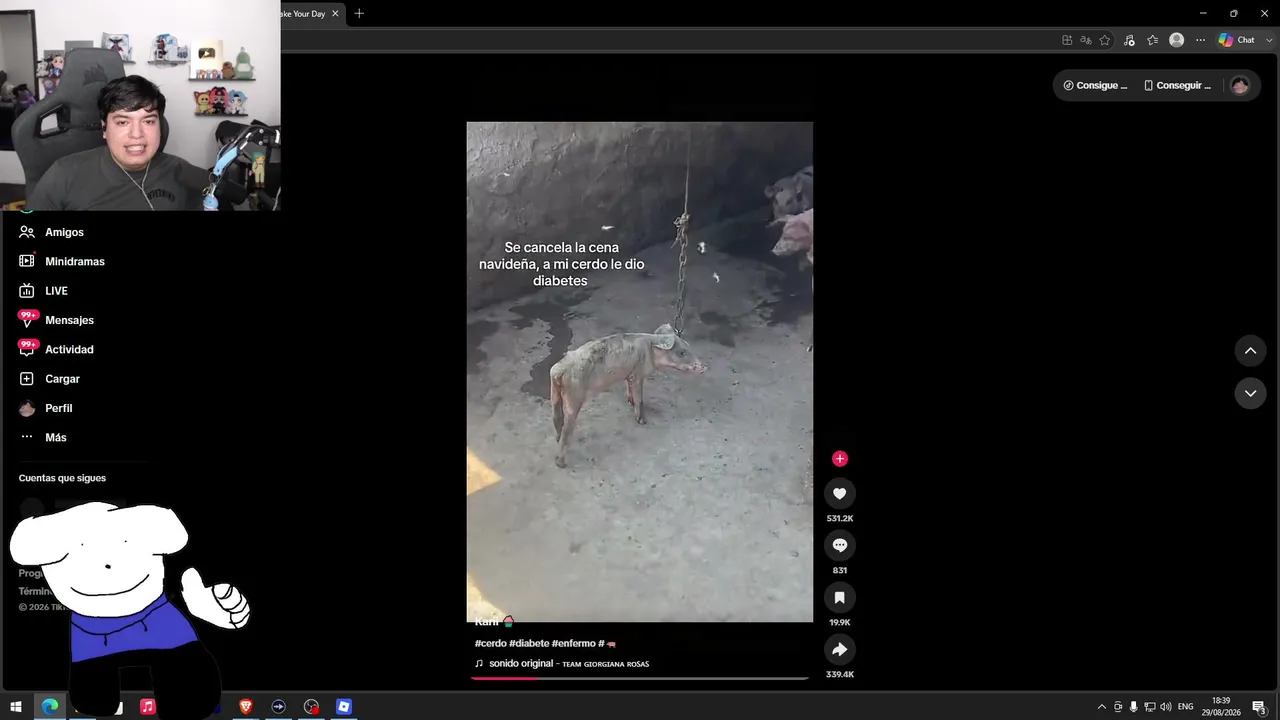Open network settings in the system tray
The image size is (1280, 720).
(1149, 707)
